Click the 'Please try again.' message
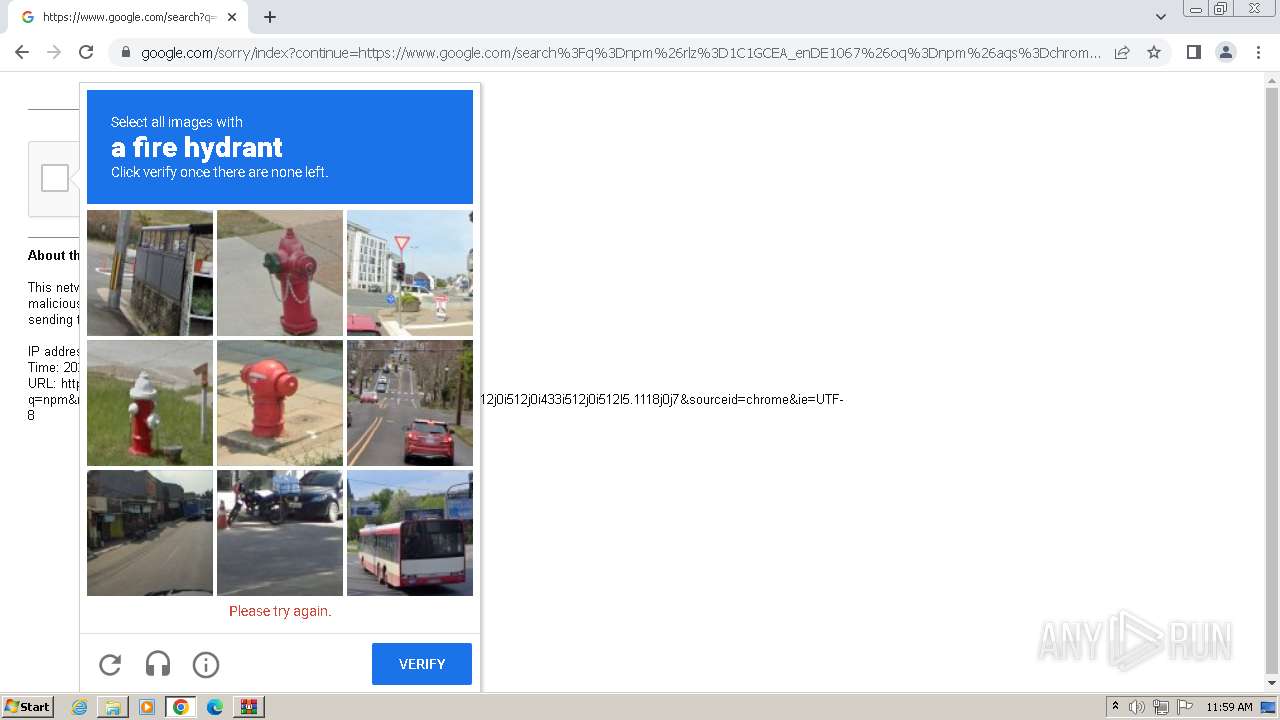This screenshot has width=1280, height=720. click(280, 611)
